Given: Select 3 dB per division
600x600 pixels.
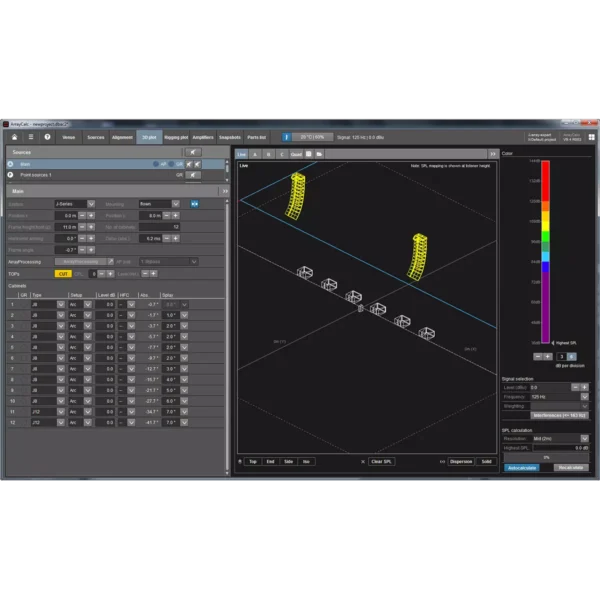Looking at the screenshot, I should 562,357.
